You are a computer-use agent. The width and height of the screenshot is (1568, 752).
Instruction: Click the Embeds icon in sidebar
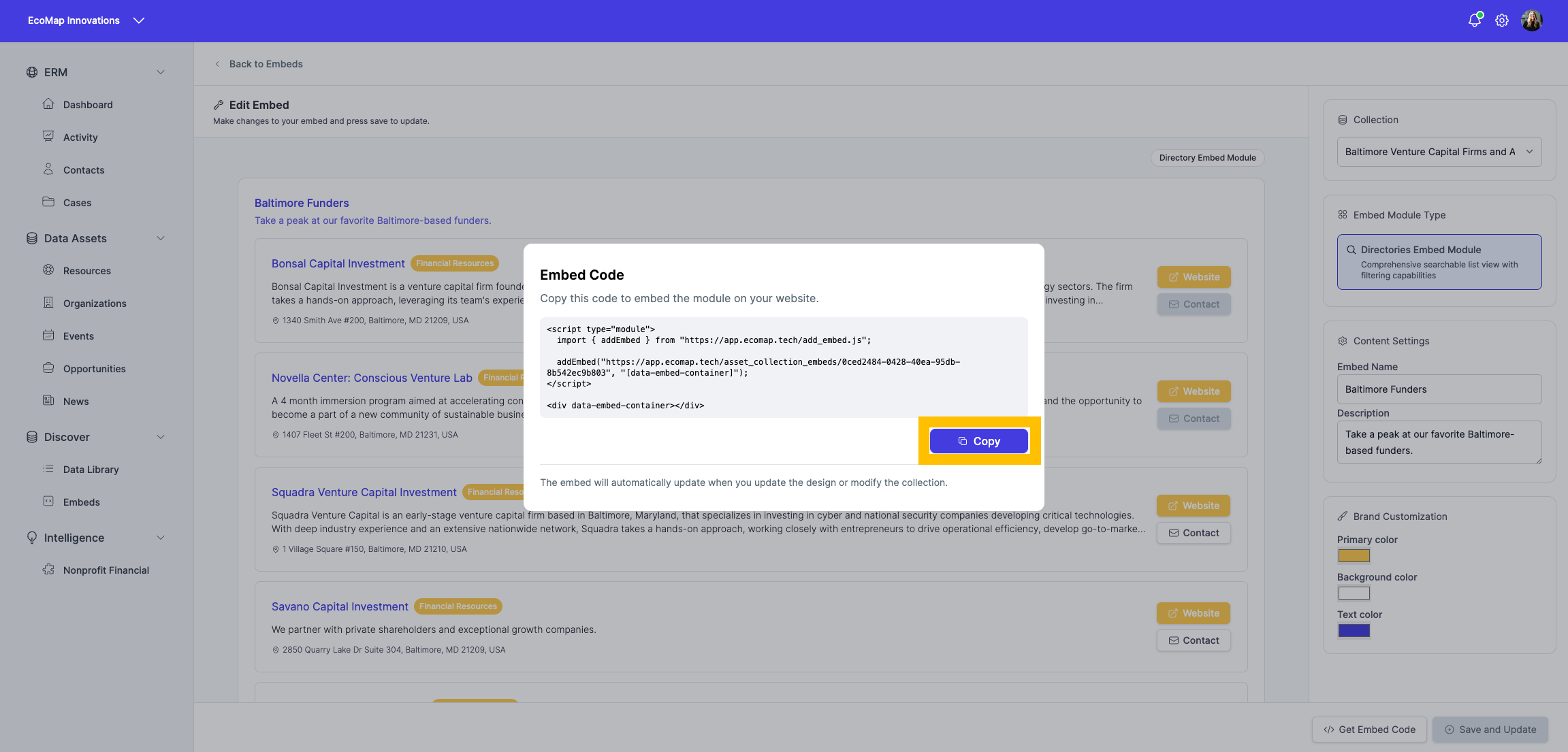(x=48, y=501)
